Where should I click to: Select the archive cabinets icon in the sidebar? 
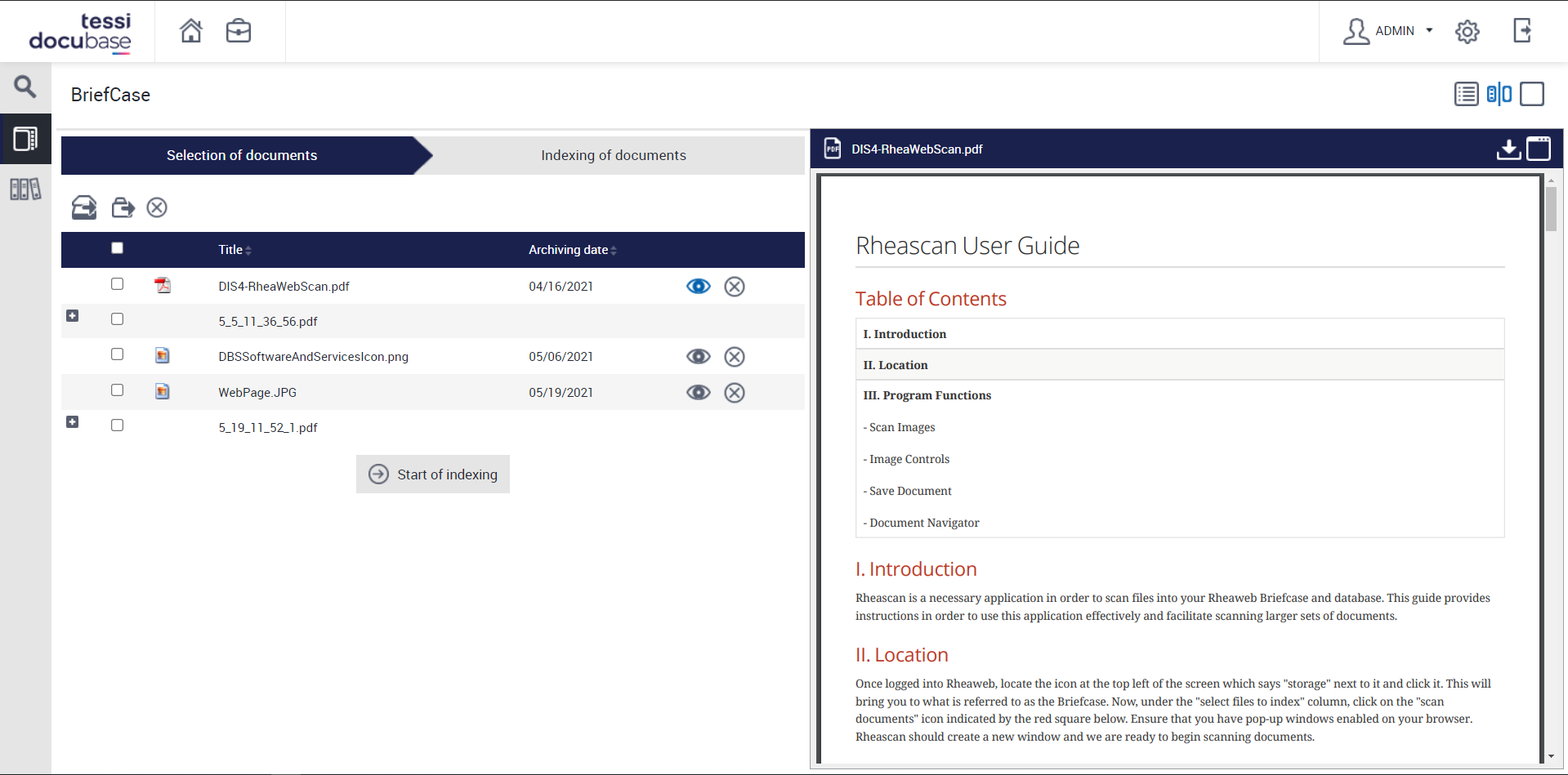(25, 189)
